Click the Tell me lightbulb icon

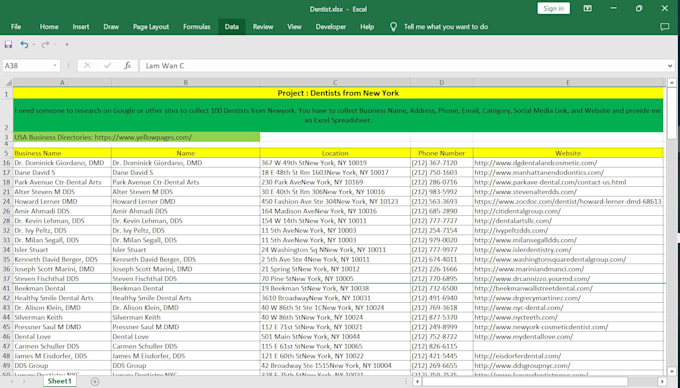[x=393, y=27]
